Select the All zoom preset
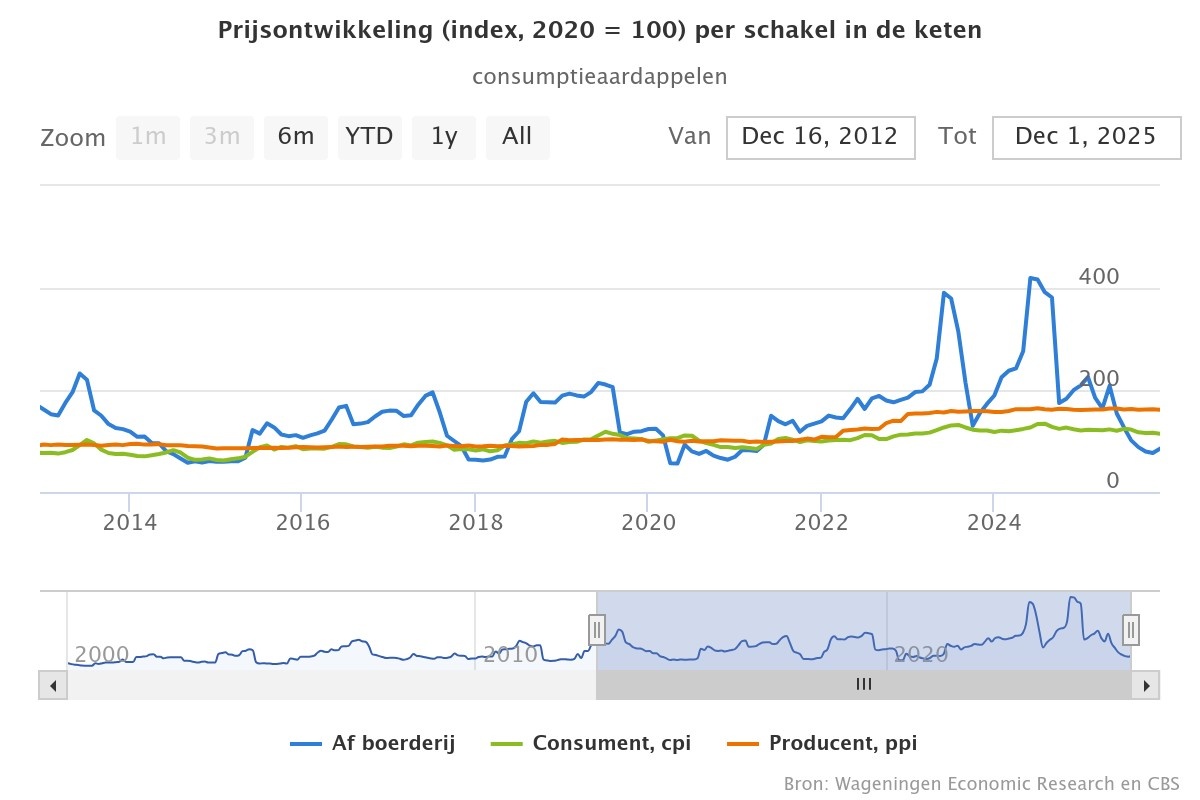 (x=517, y=137)
